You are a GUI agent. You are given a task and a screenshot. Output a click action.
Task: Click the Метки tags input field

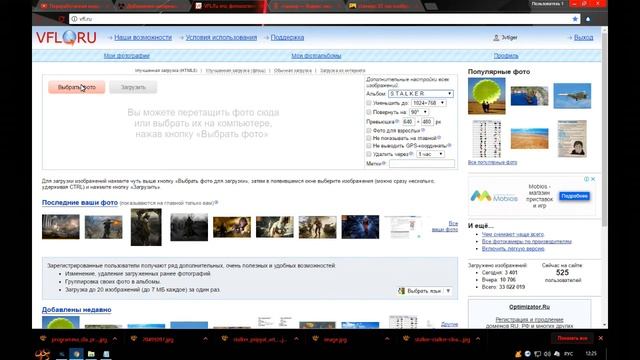(422, 163)
